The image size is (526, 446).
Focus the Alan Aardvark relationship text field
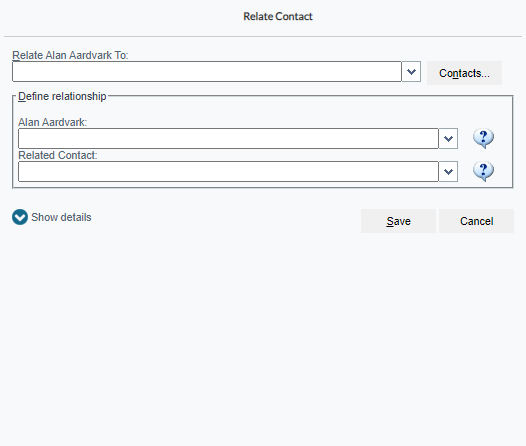228,138
